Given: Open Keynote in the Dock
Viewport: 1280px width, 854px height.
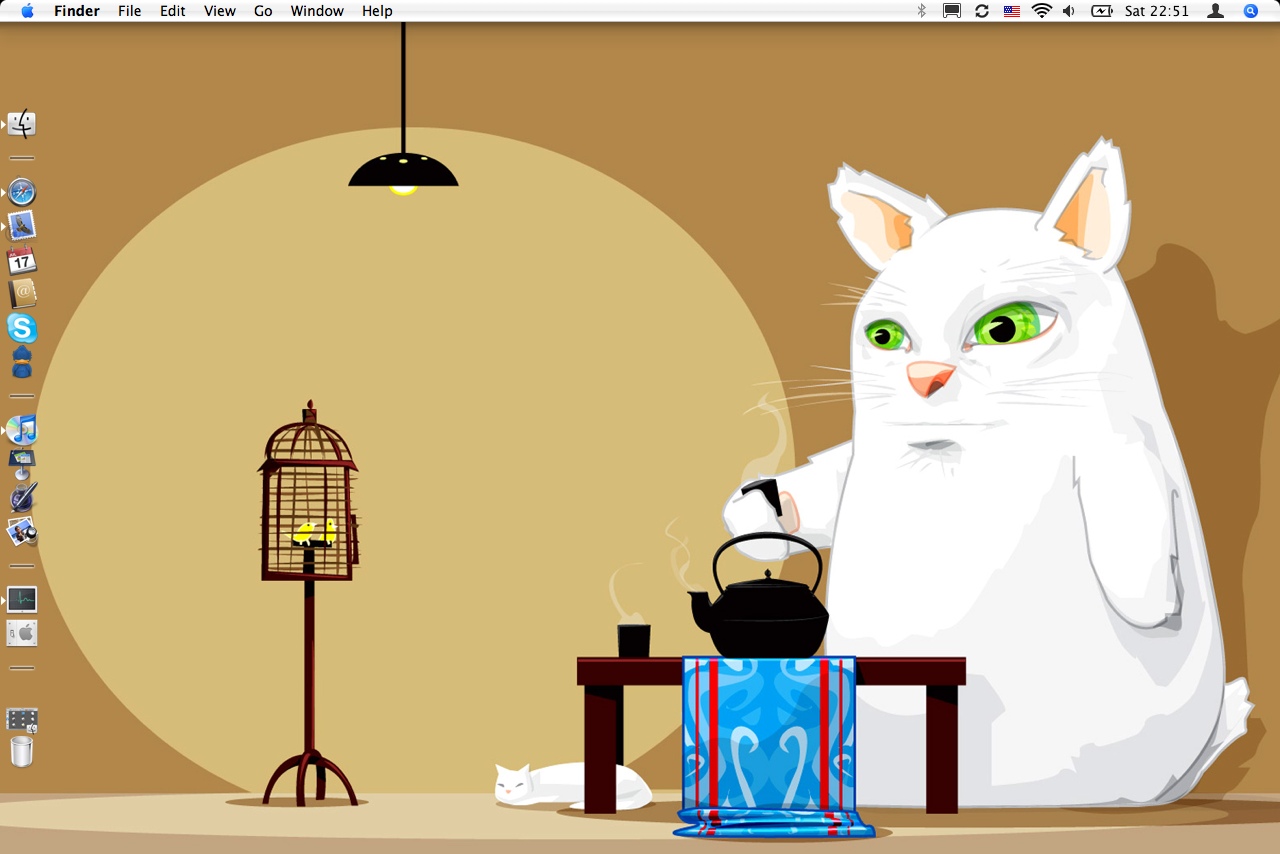Looking at the screenshot, I should (x=22, y=464).
